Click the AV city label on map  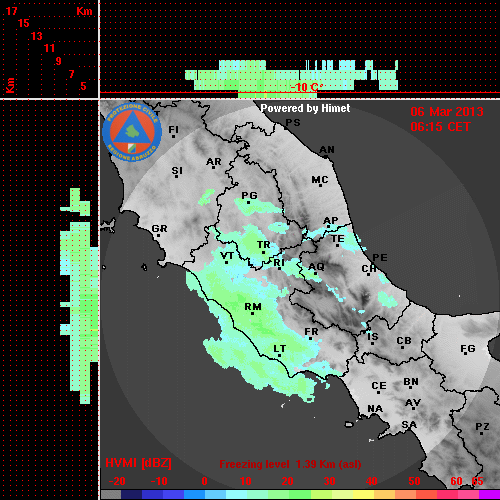413,403
